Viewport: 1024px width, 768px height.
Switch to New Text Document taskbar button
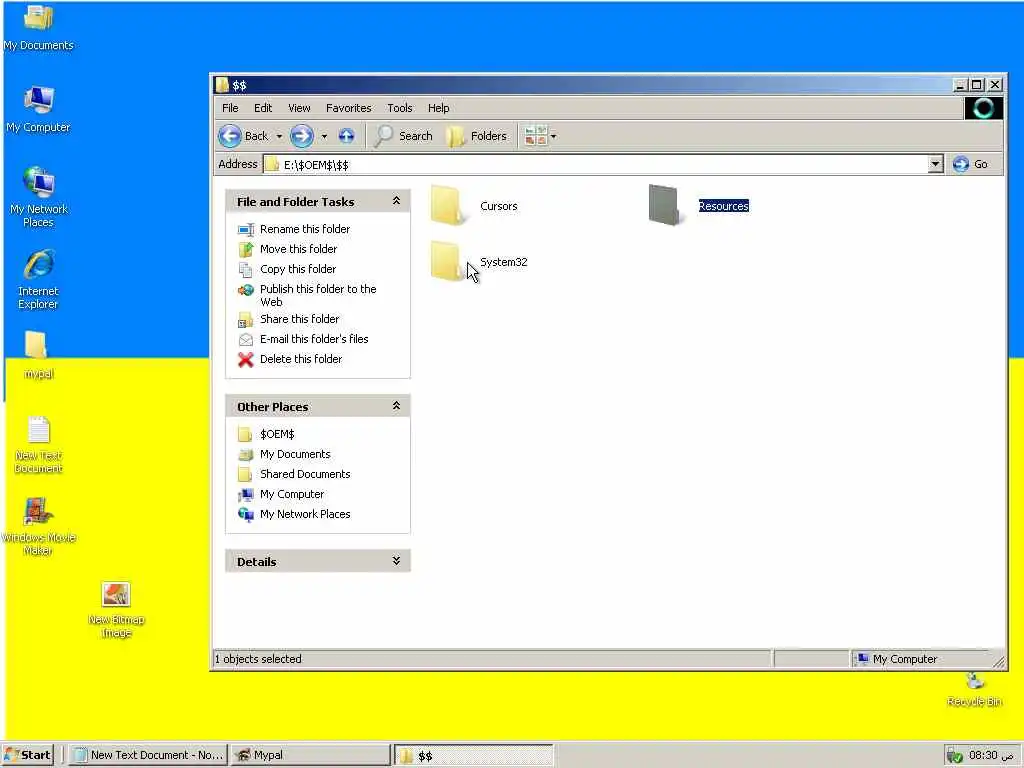148,755
